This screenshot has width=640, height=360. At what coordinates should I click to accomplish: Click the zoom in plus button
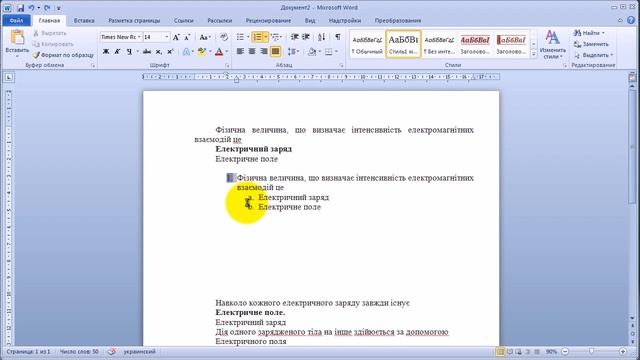point(623,351)
